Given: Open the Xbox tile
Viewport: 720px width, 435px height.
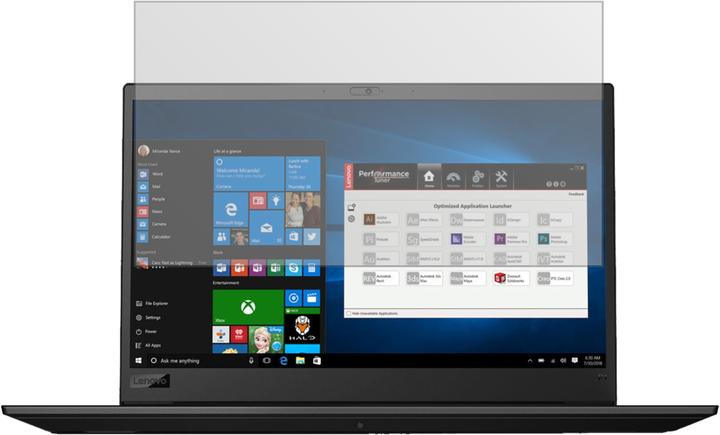Looking at the screenshot, I should click(248, 306).
